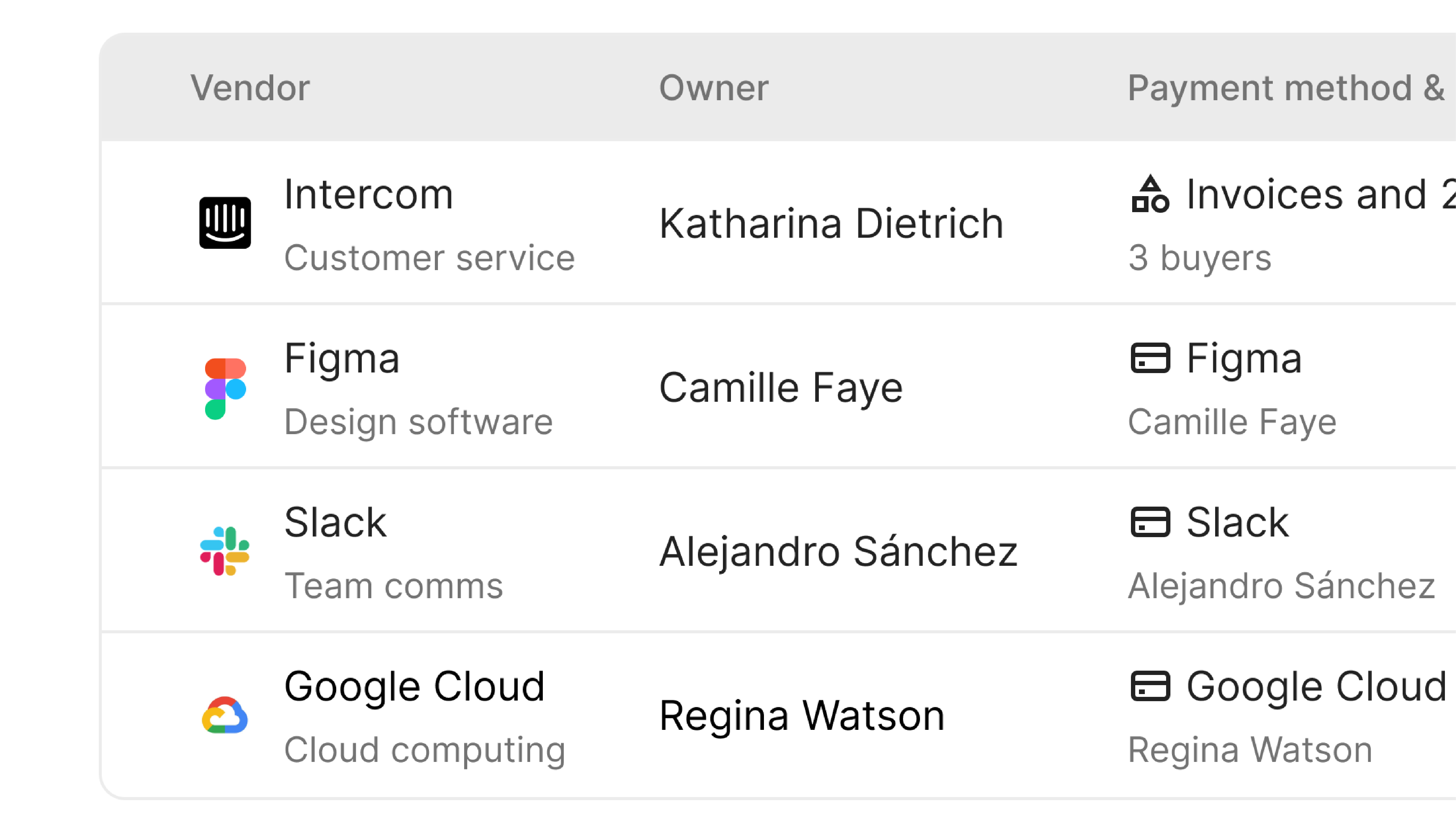The width and height of the screenshot is (1456, 839).
Task: Click the Google Cloud logo icon
Action: pos(225,715)
